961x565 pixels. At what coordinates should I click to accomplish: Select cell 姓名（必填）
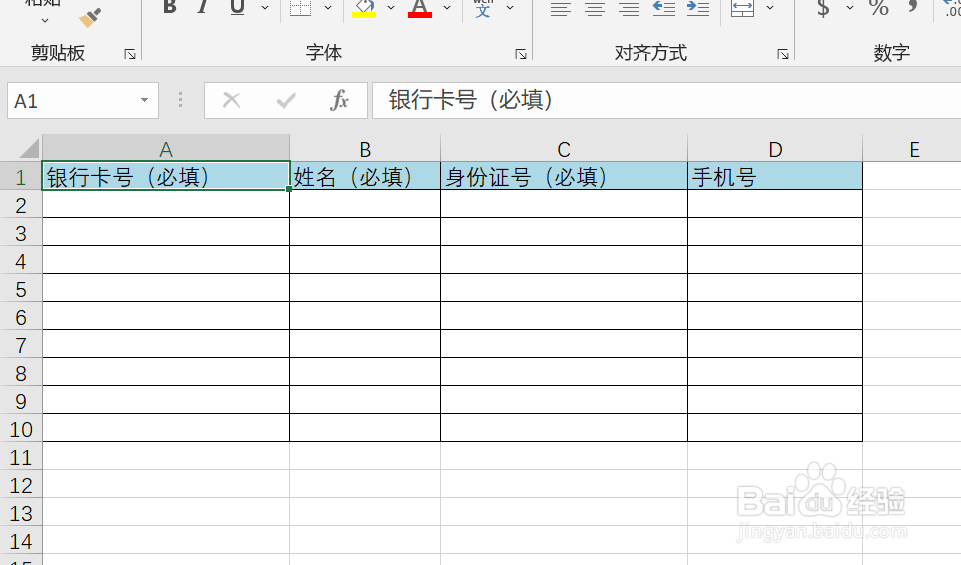(365, 176)
